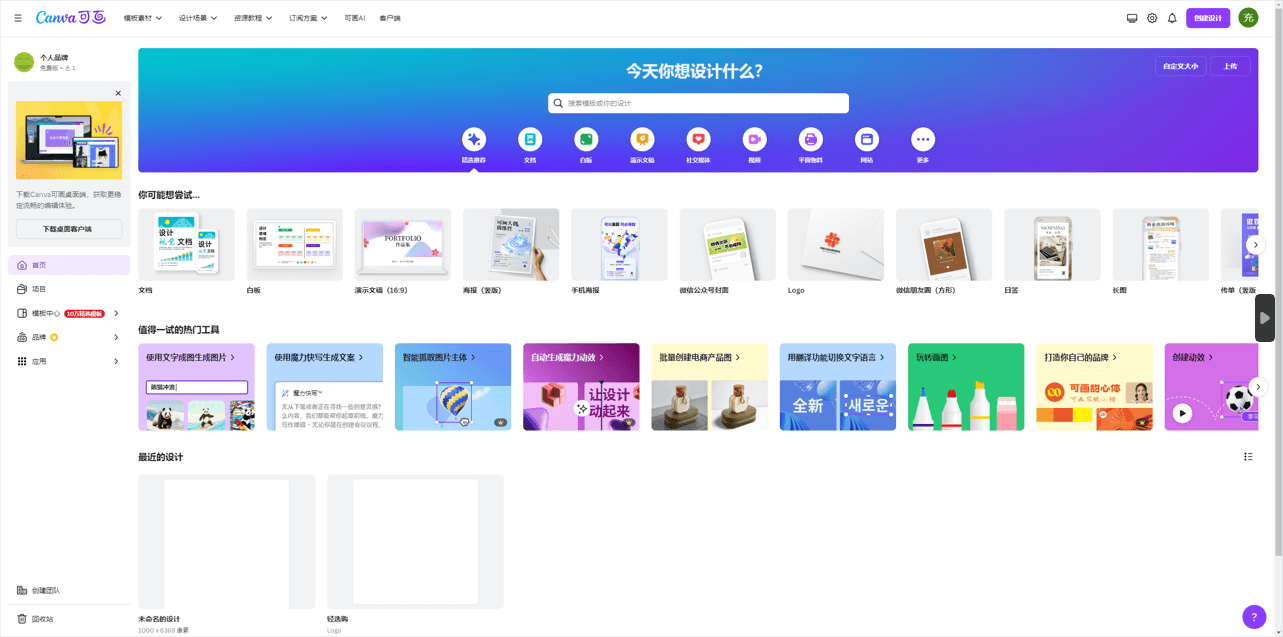
Task: Click the template search input field
Action: pyautogui.click(x=698, y=103)
